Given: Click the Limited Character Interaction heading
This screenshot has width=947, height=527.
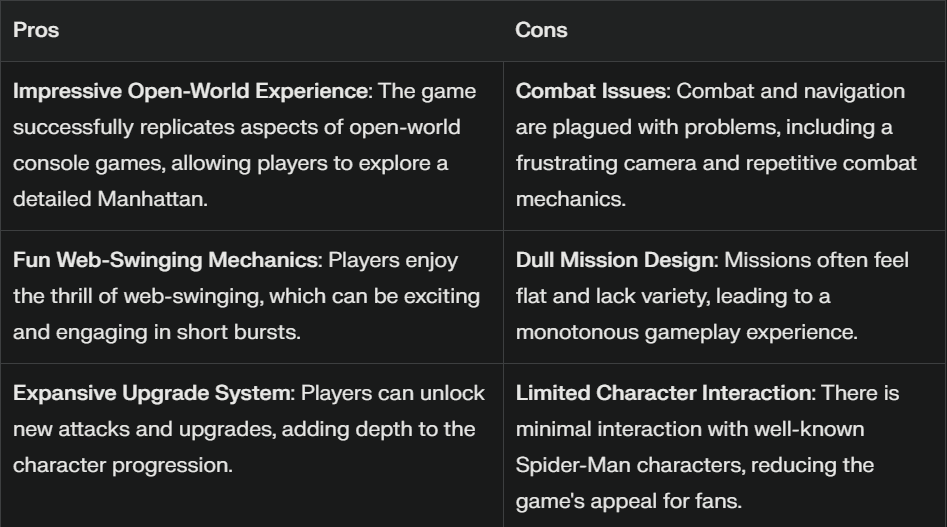Looking at the screenshot, I should [663, 393].
